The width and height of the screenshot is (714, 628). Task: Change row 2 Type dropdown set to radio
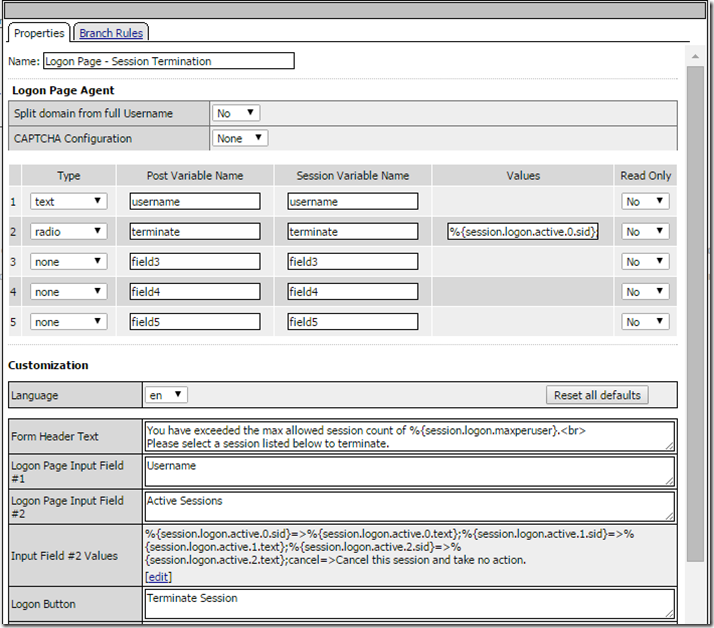(x=68, y=231)
